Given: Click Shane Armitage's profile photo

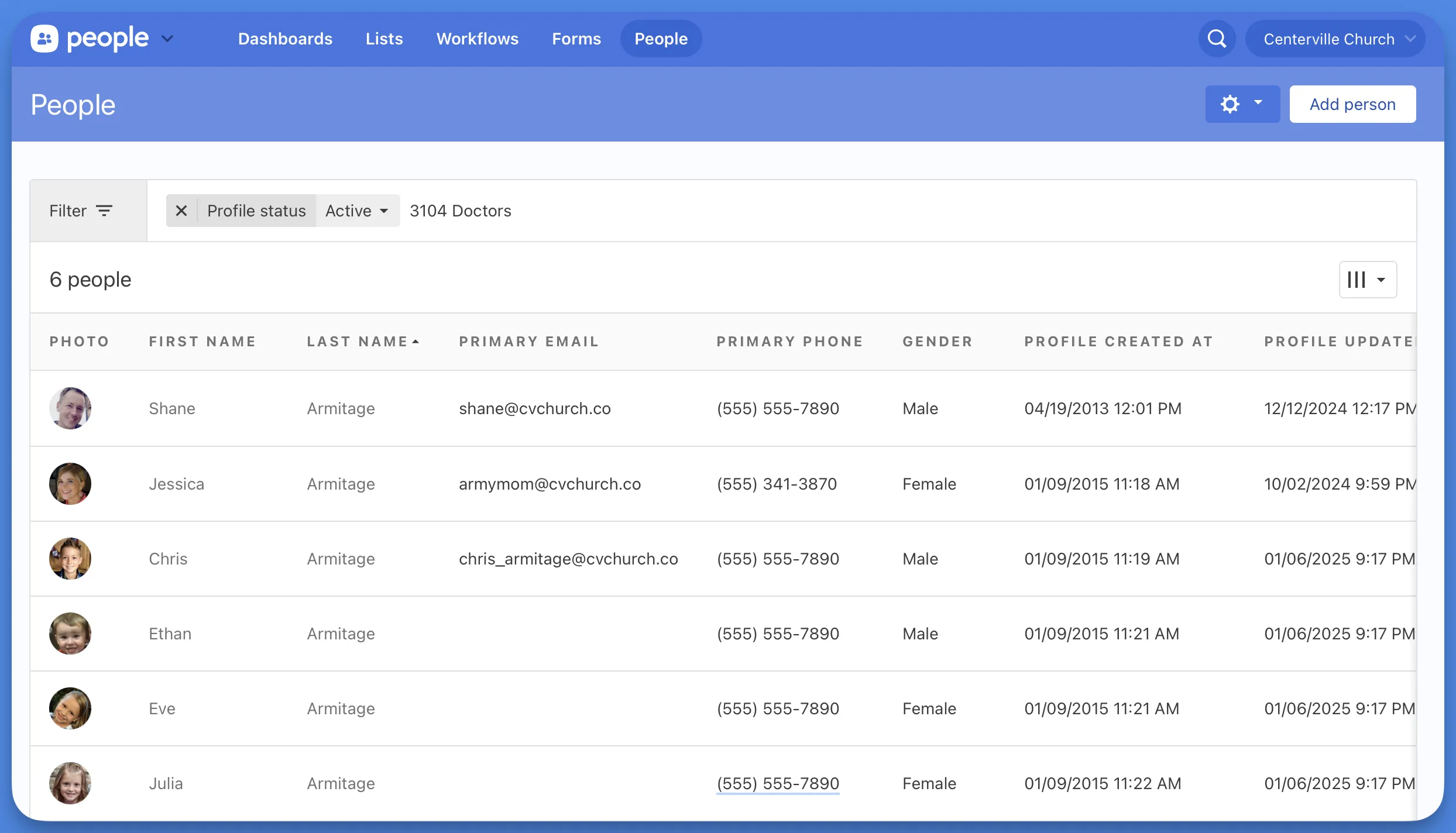Looking at the screenshot, I should point(70,408).
